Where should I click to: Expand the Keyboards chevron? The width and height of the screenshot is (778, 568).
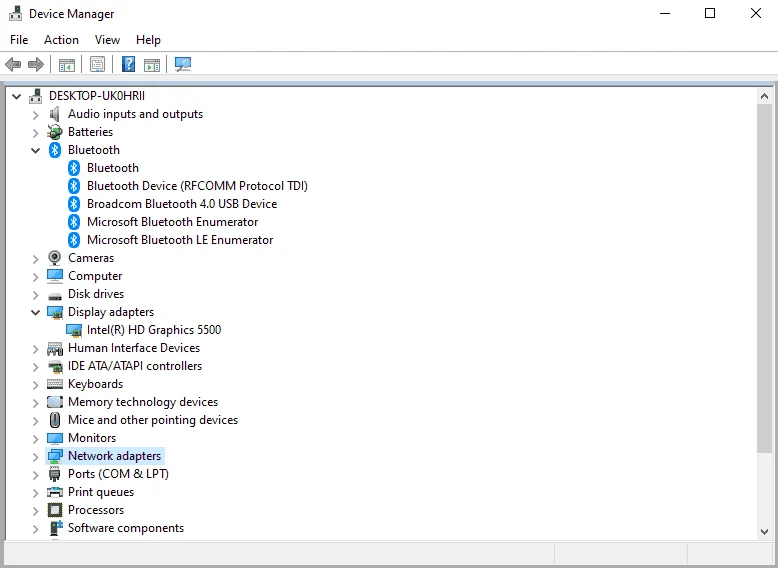tap(35, 385)
